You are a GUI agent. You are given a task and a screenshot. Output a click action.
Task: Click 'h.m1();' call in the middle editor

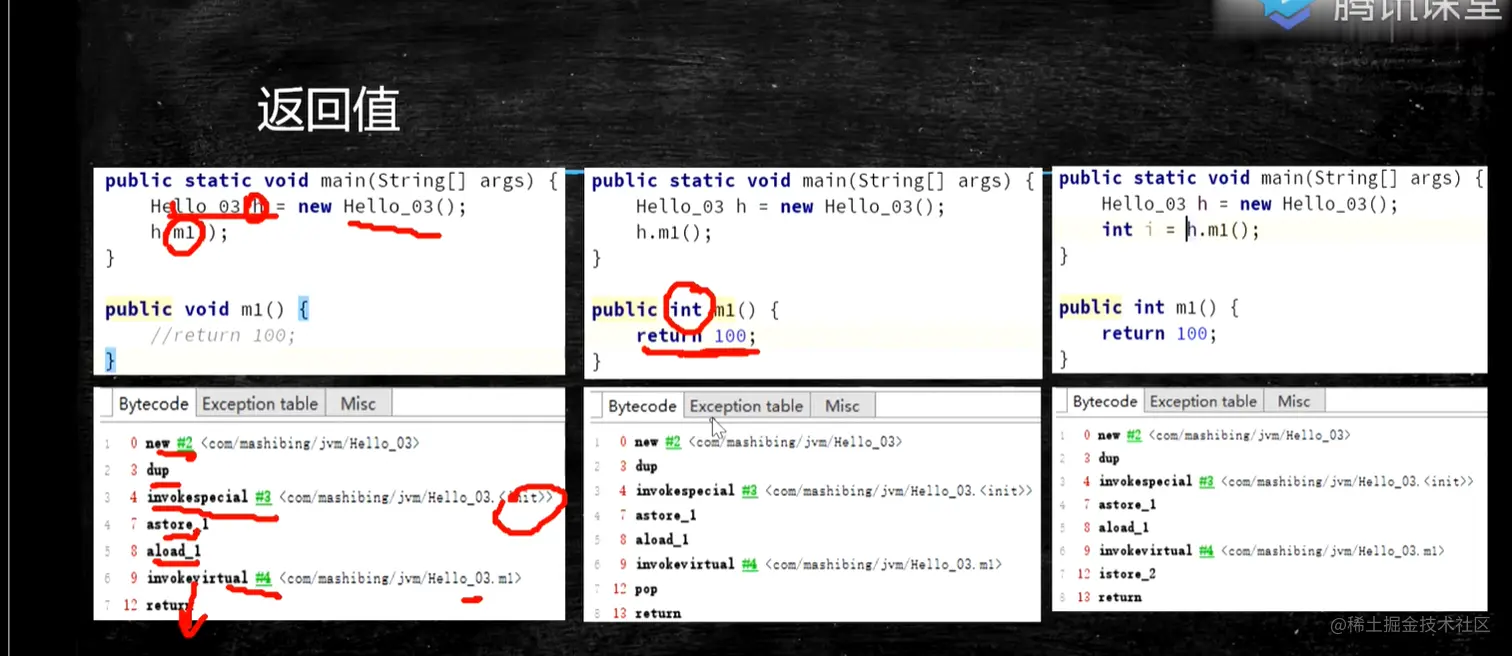pos(674,232)
